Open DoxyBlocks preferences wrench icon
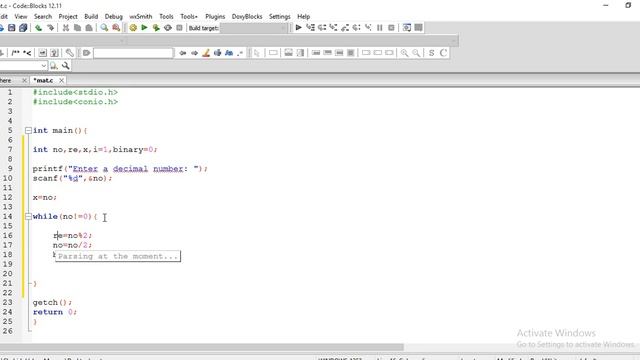Viewport: 640px width, 360px height. coord(69,53)
